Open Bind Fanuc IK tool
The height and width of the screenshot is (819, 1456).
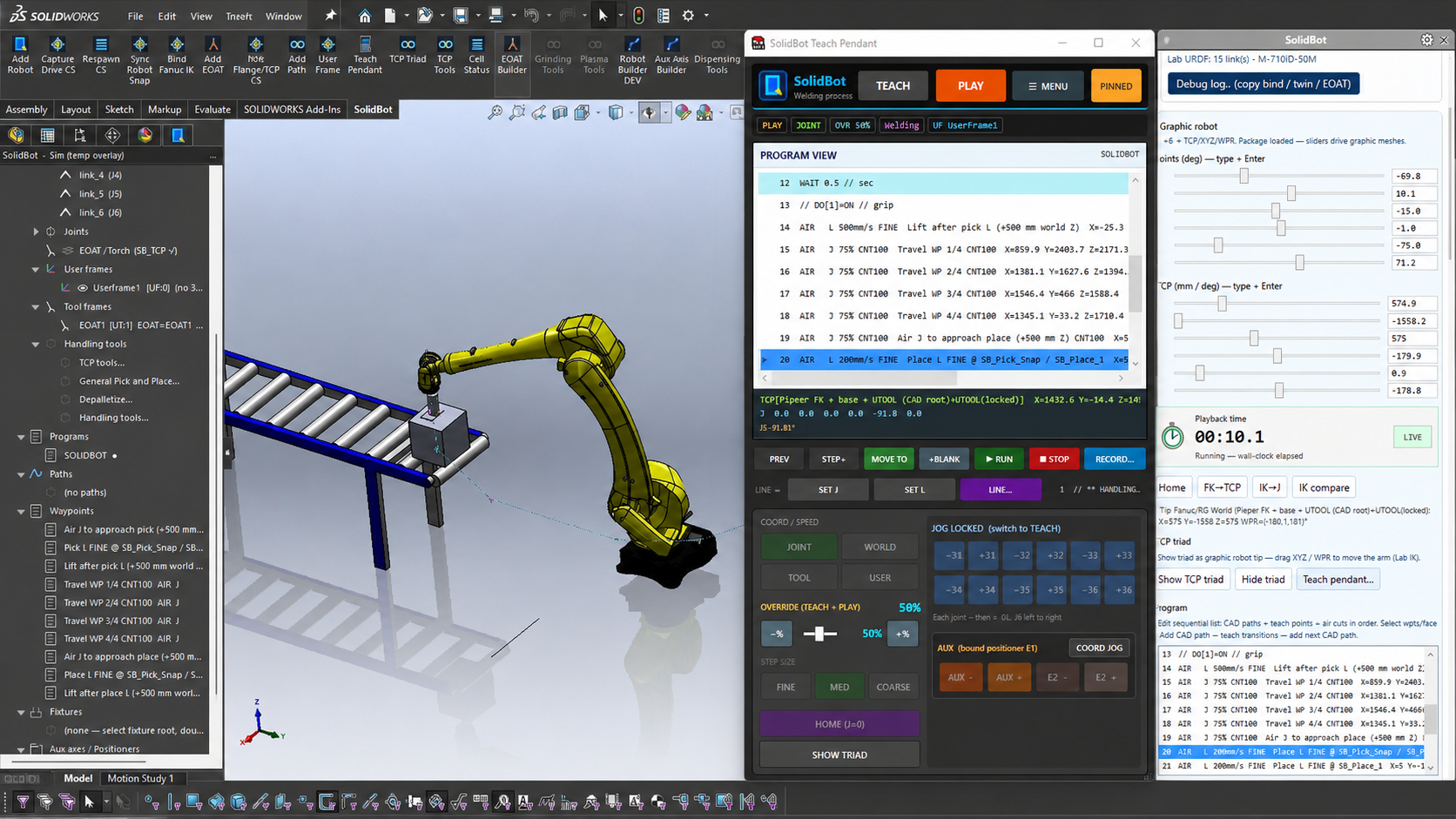177,55
